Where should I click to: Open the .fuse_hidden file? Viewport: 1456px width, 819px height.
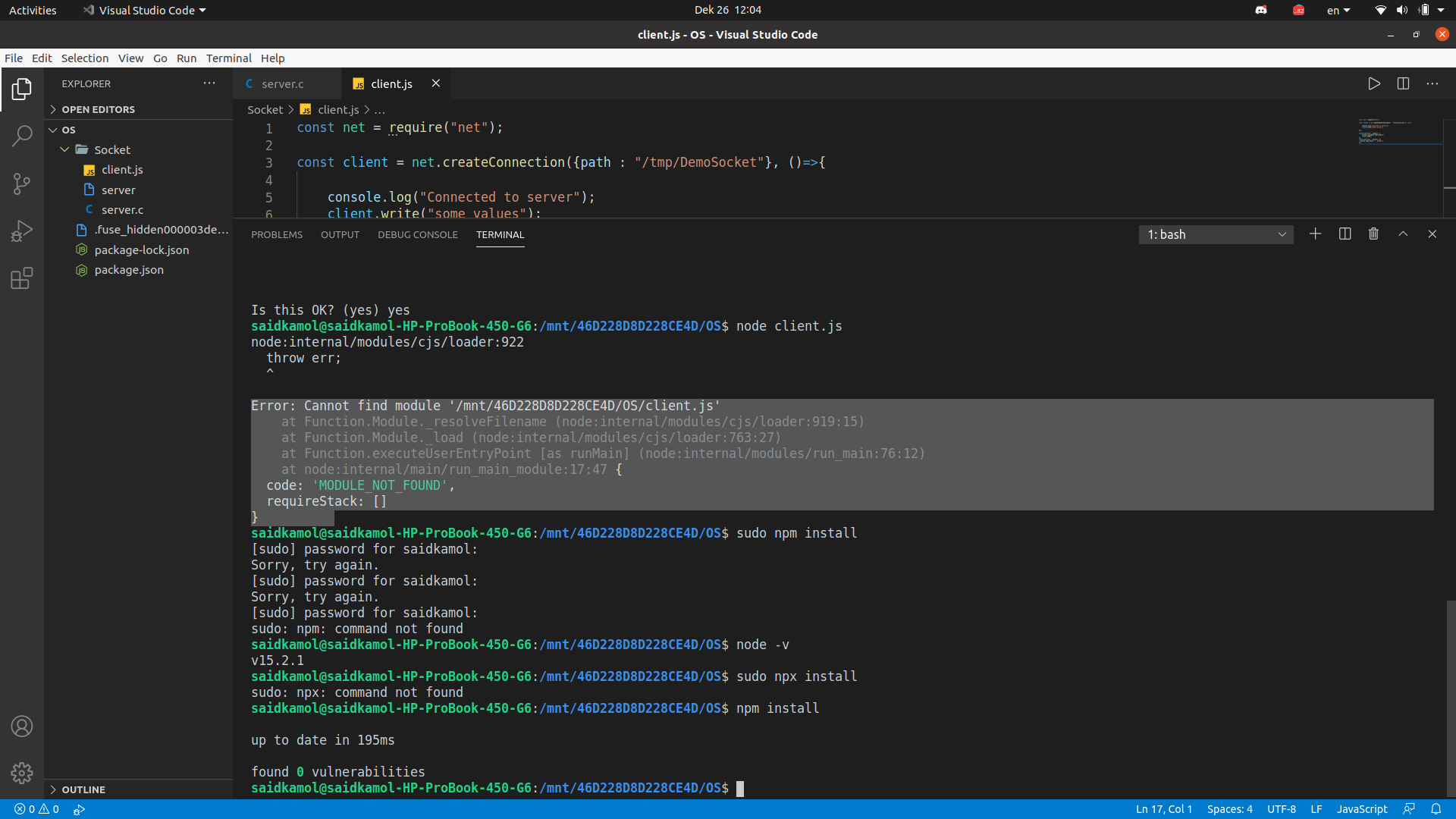pos(138,230)
